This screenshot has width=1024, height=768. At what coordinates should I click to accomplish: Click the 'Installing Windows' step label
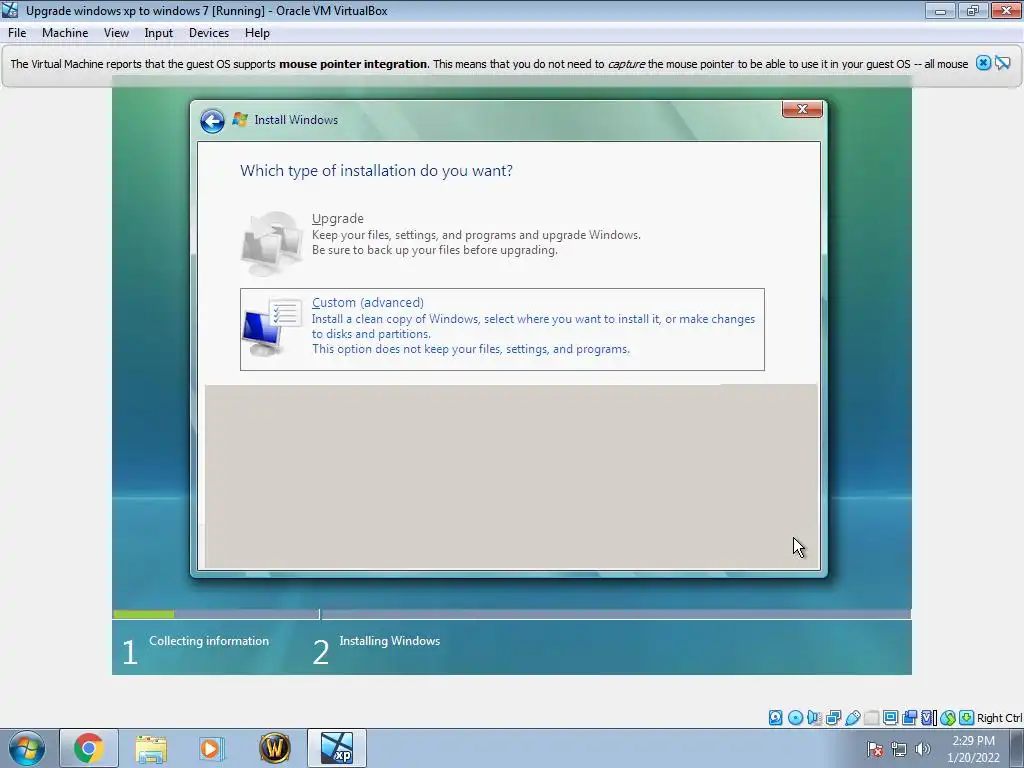(x=389, y=641)
